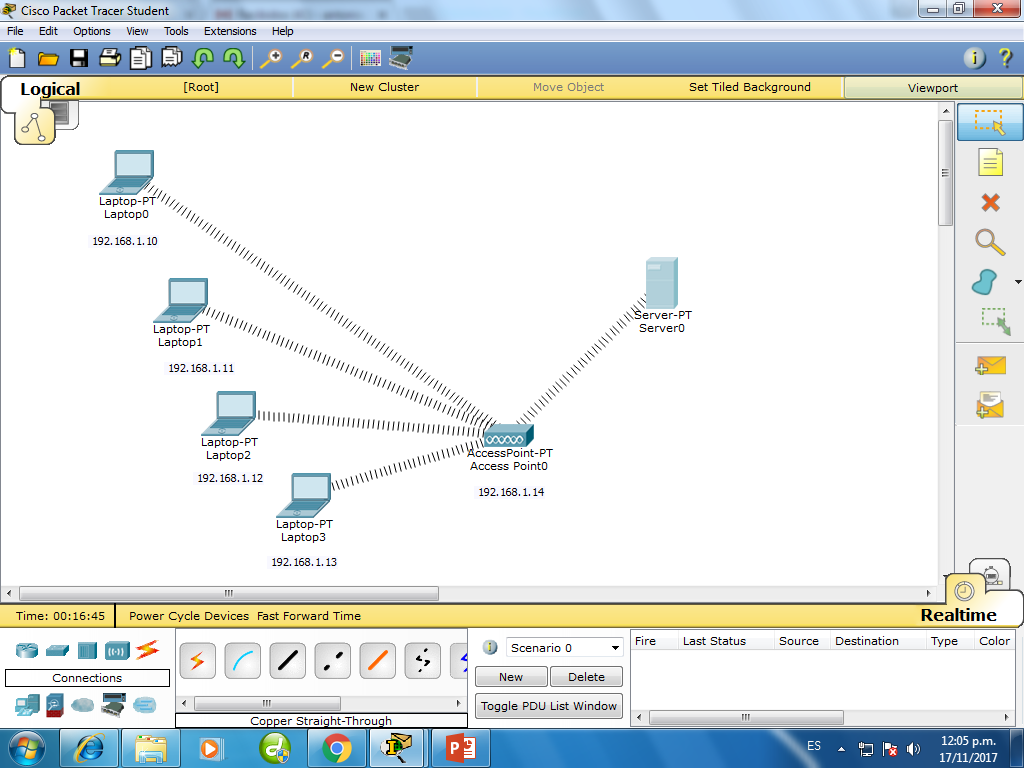The height and width of the screenshot is (768, 1024).
Task: Switch to Logical workspace tab
Action: pyautogui.click(x=50, y=89)
